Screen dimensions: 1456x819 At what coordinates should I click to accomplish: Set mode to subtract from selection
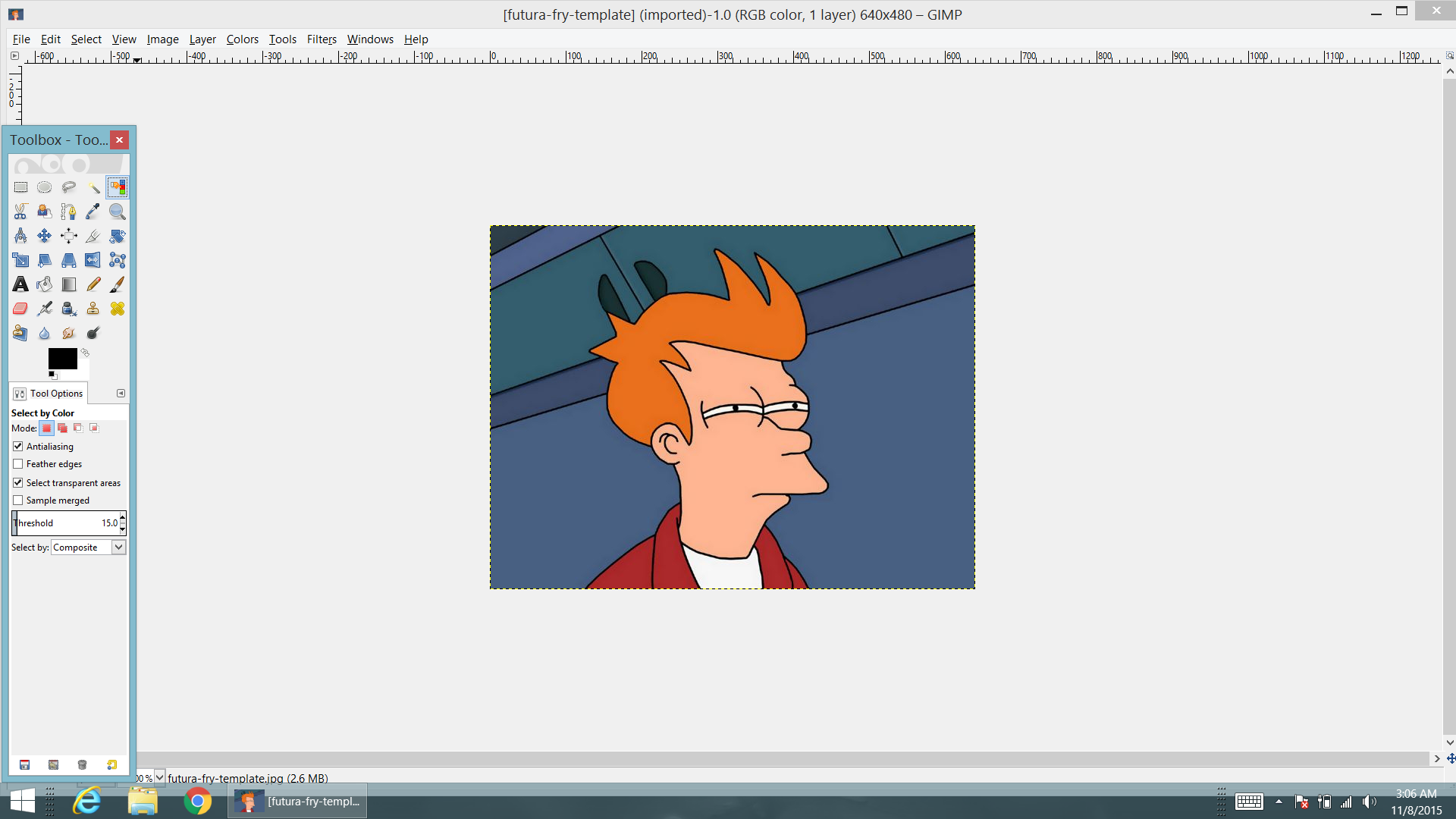(78, 428)
